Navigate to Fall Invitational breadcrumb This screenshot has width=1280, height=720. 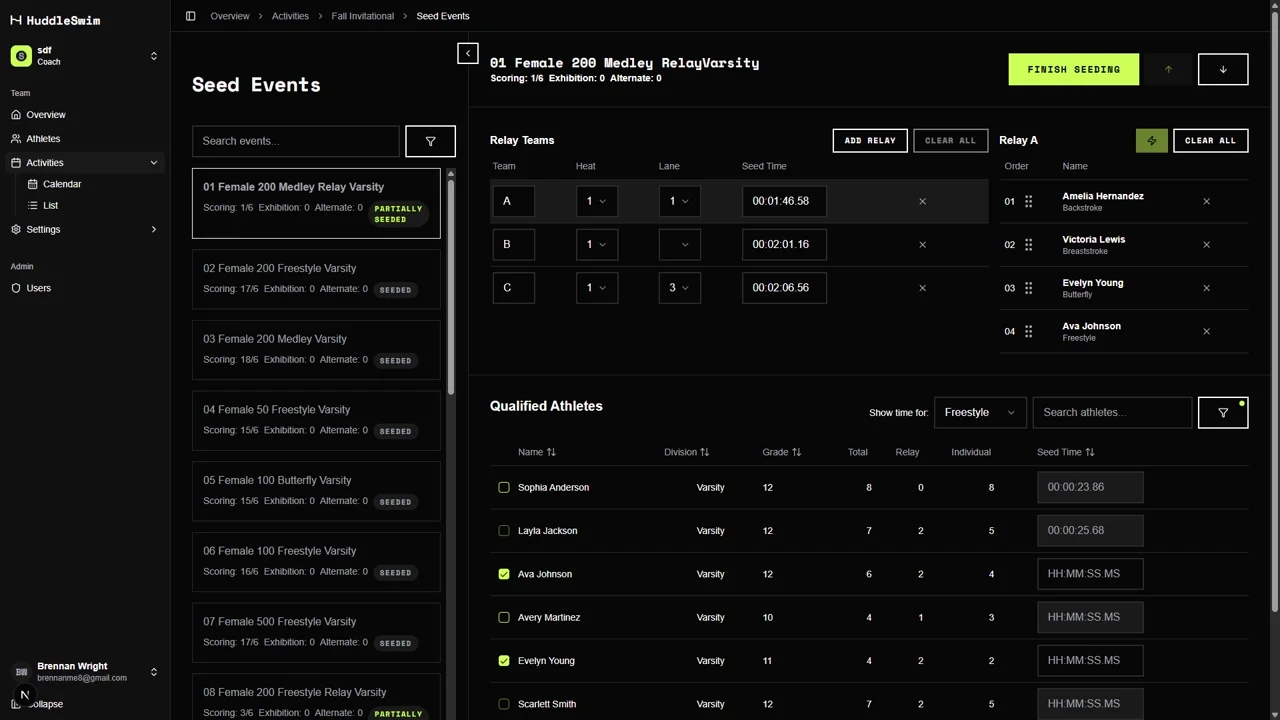[362, 15]
